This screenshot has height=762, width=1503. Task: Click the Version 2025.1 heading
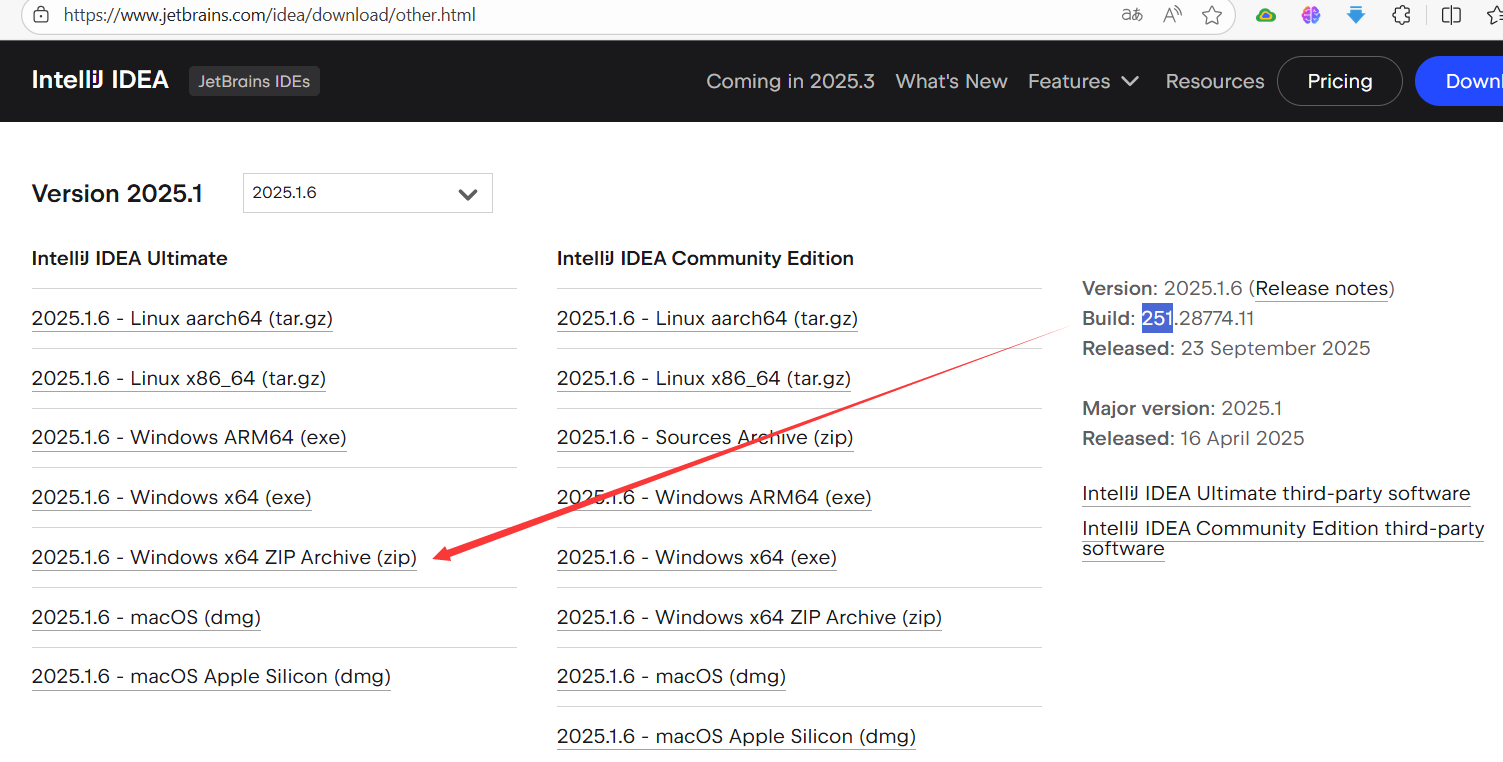click(x=117, y=193)
